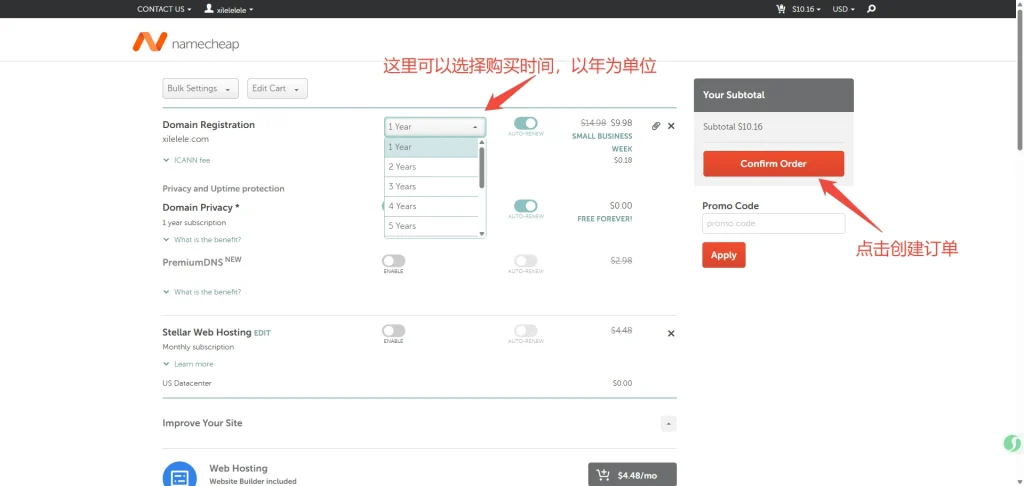The image size is (1024, 486).
Task: Click the US Datacenter text
Action: [x=187, y=383]
